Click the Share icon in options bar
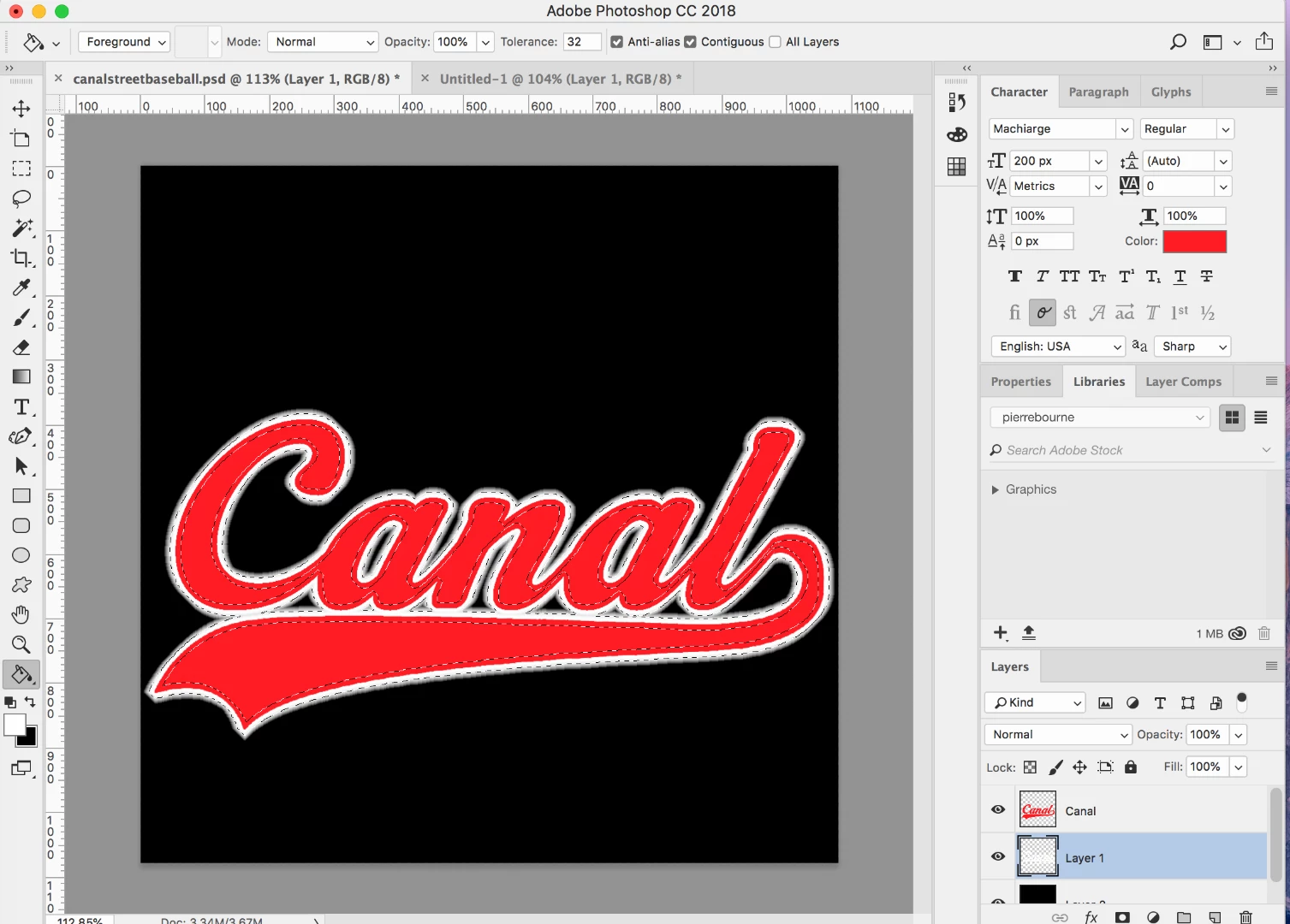The image size is (1290, 924). [1264, 41]
